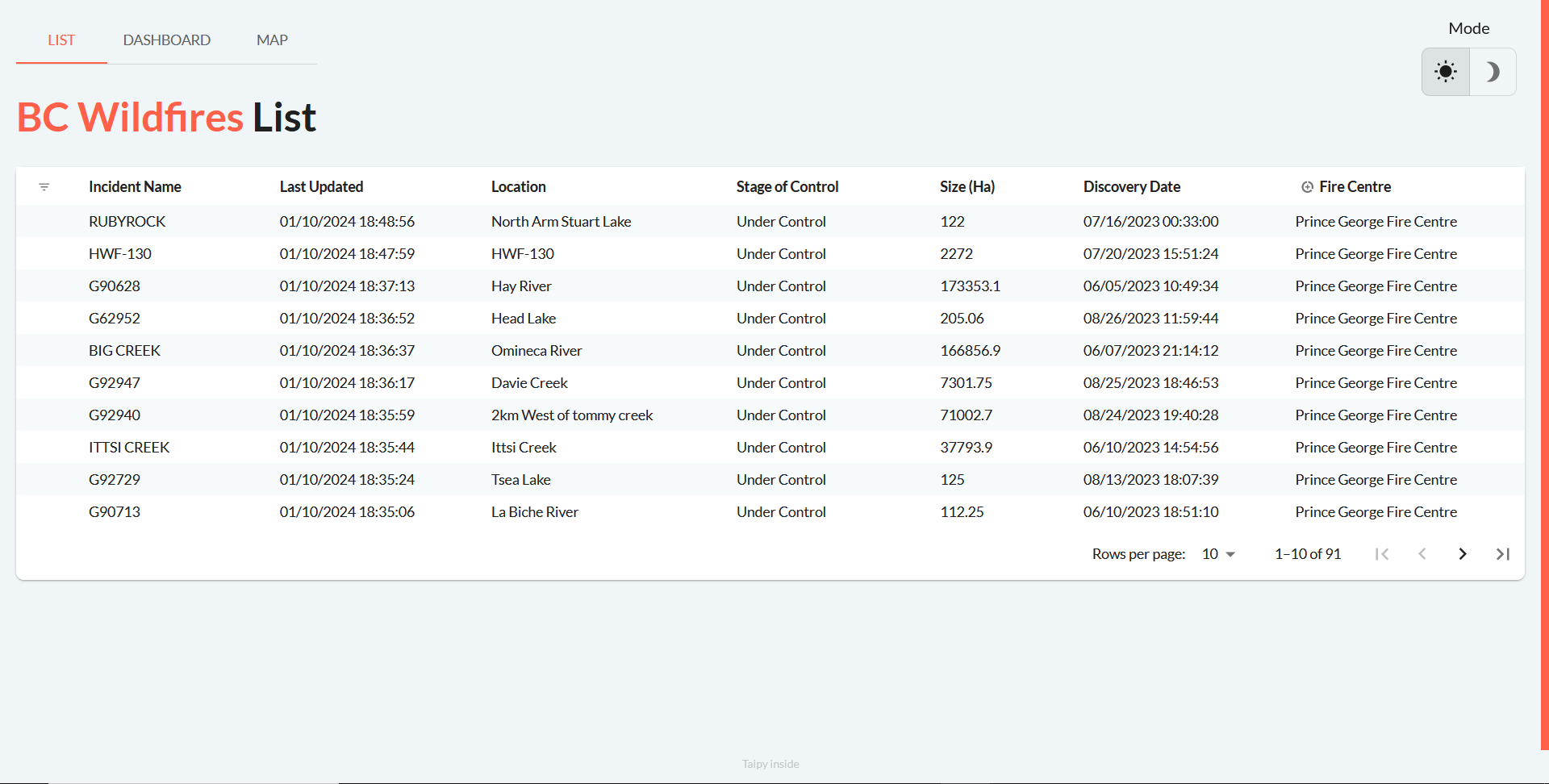This screenshot has height=784, width=1549.
Task: Click the 2km West of tommy creek cell
Action: [x=572, y=415]
